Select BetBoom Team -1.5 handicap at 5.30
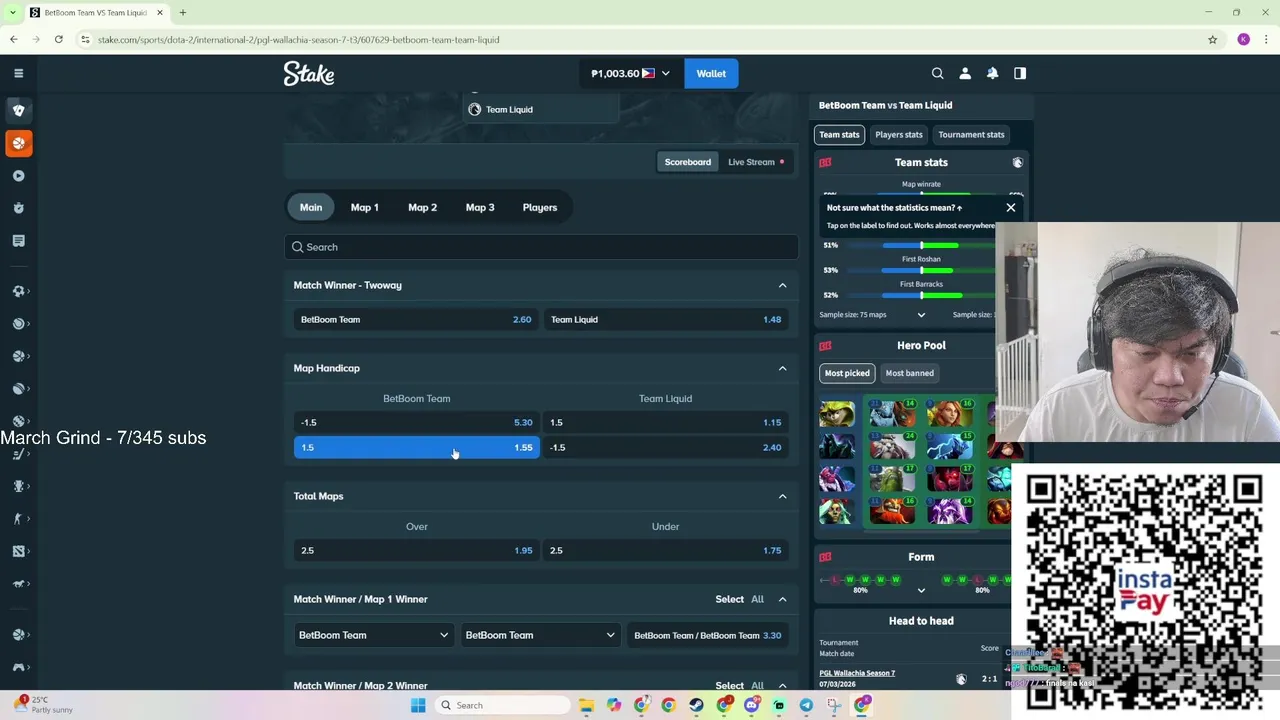 (x=417, y=422)
